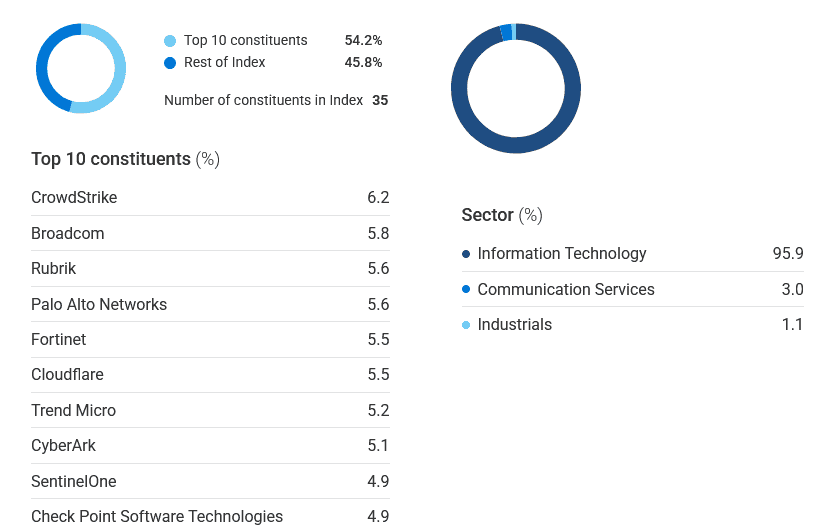Image resolution: width=836 pixels, height=532 pixels.
Task: Click the Top 10 constituents legend dot
Action: [170, 41]
